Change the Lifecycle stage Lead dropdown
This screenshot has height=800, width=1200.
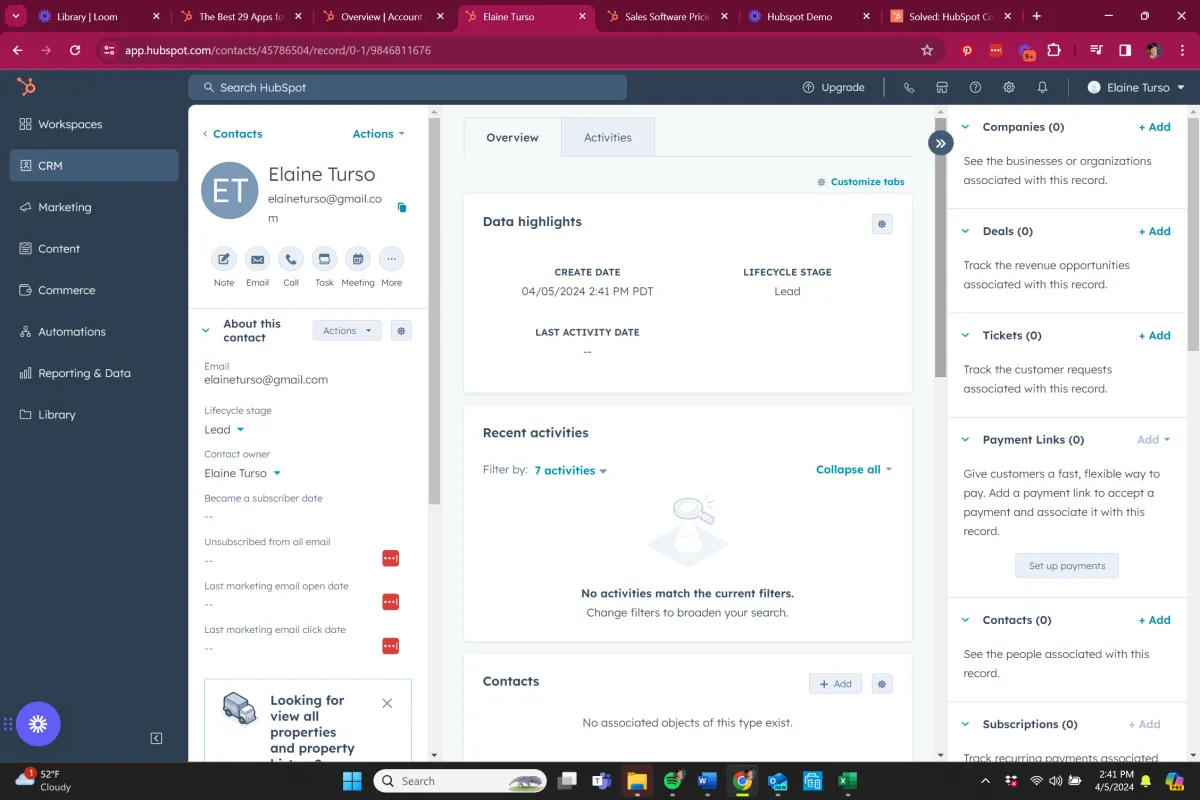tap(224, 430)
